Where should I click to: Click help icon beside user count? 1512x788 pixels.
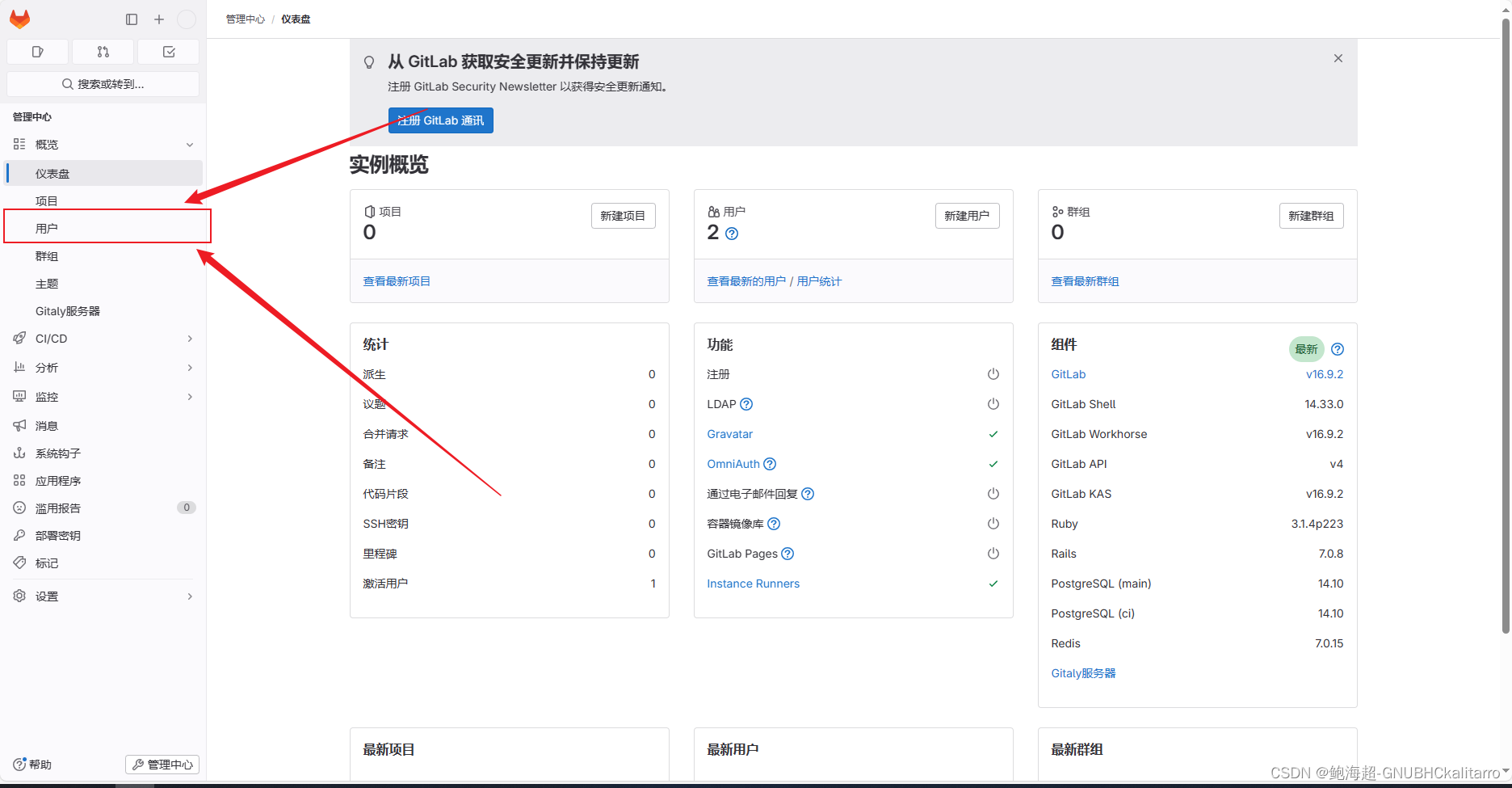coord(732,234)
